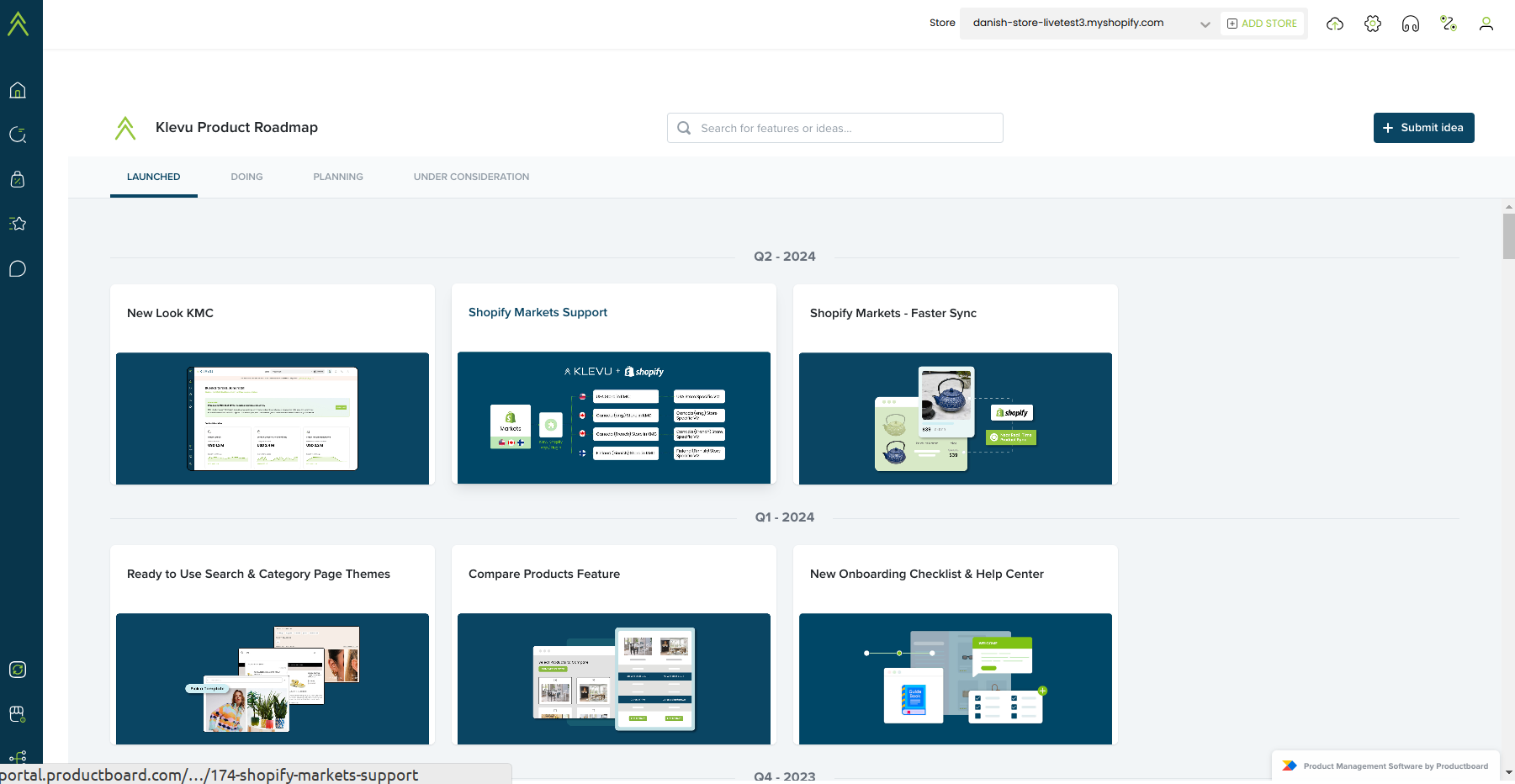Click the cloud upload icon
The image size is (1515, 784).
coord(1335,24)
